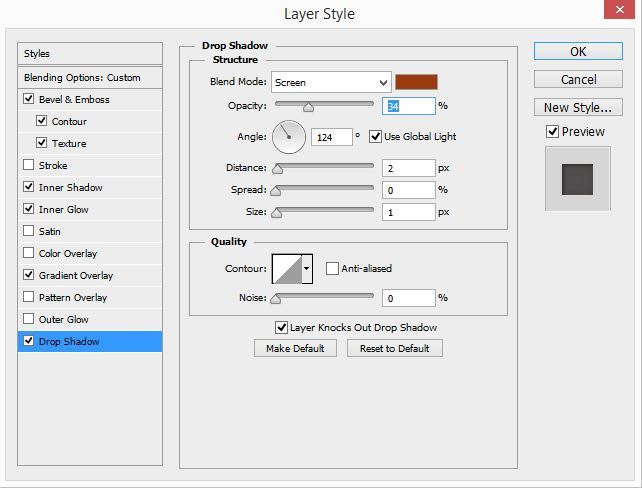This screenshot has width=642, height=488.
Task: Click the Size slider handle
Action: pyautogui.click(x=277, y=213)
